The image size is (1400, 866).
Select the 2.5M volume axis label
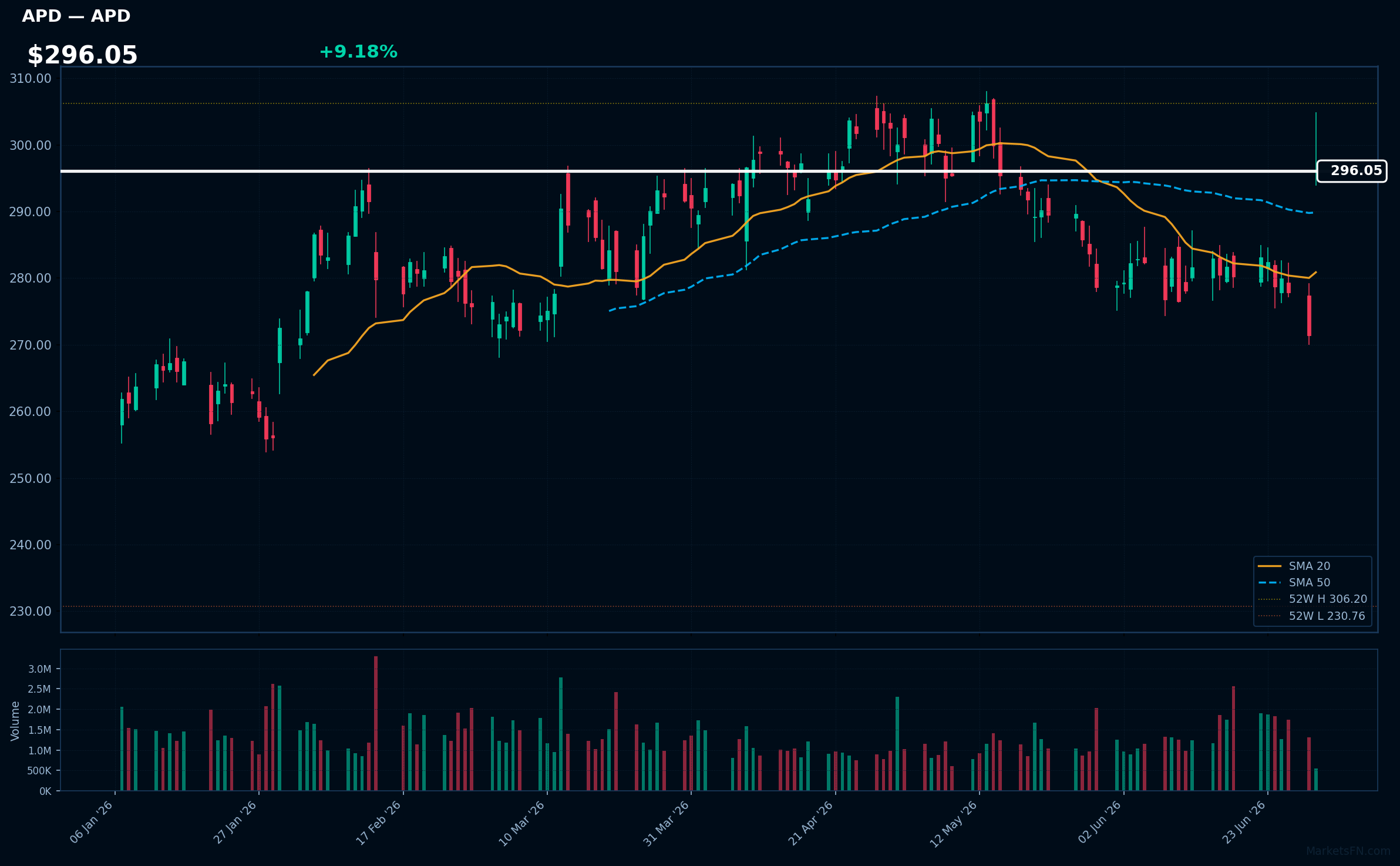tap(40, 689)
